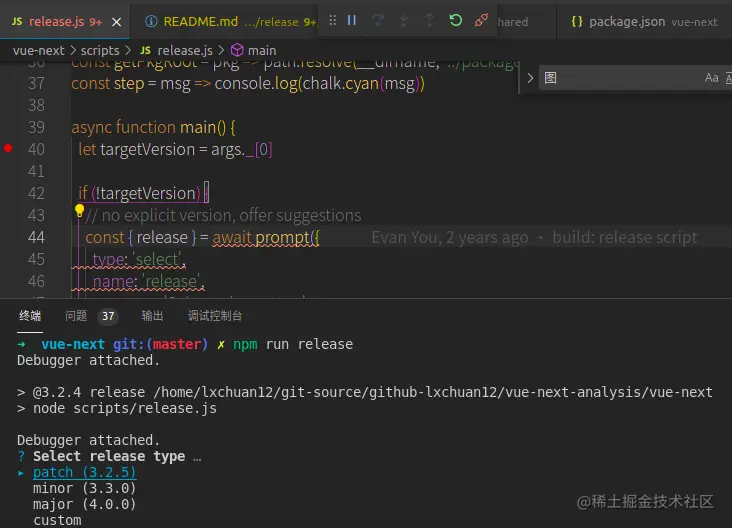Click the debug restart icon
The width and height of the screenshot is (732, 528).
(x=455, y=20)
